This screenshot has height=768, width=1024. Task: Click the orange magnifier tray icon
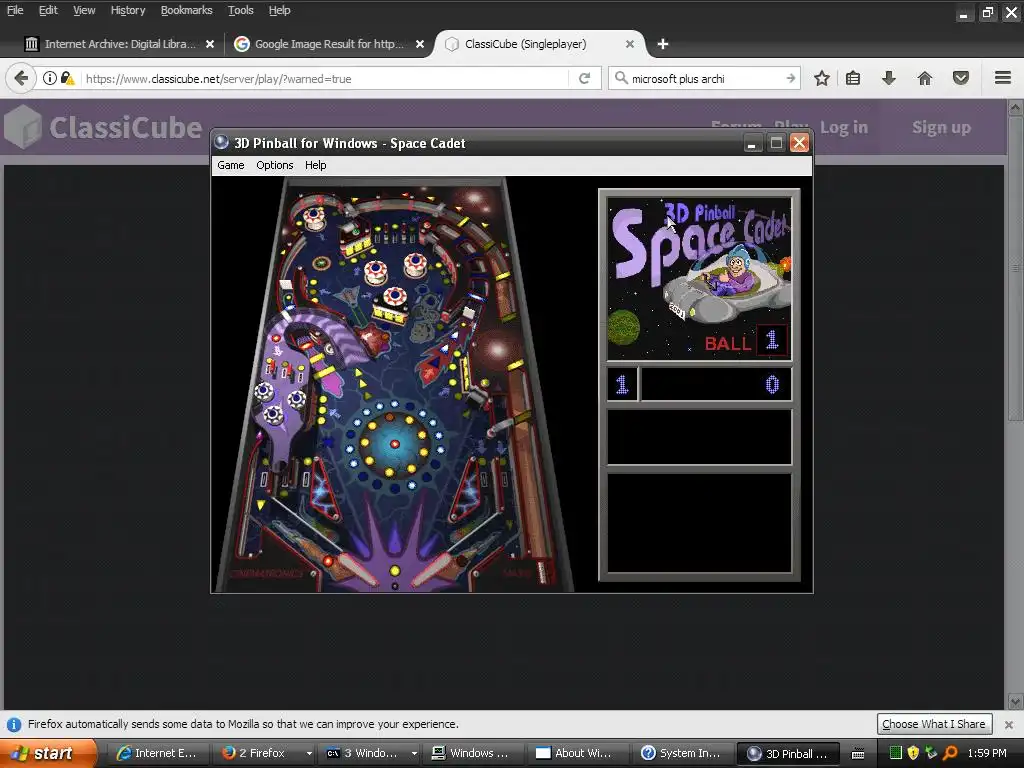pyautogui.click(x=950, y=753)
